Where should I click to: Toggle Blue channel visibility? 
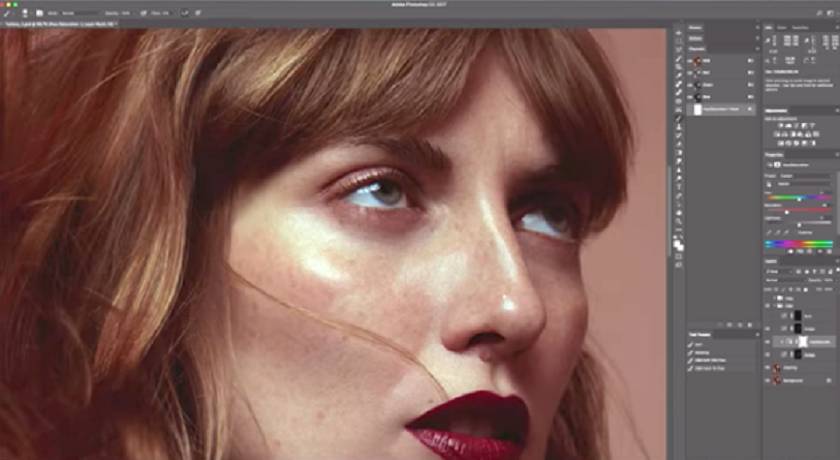[691, 97]
